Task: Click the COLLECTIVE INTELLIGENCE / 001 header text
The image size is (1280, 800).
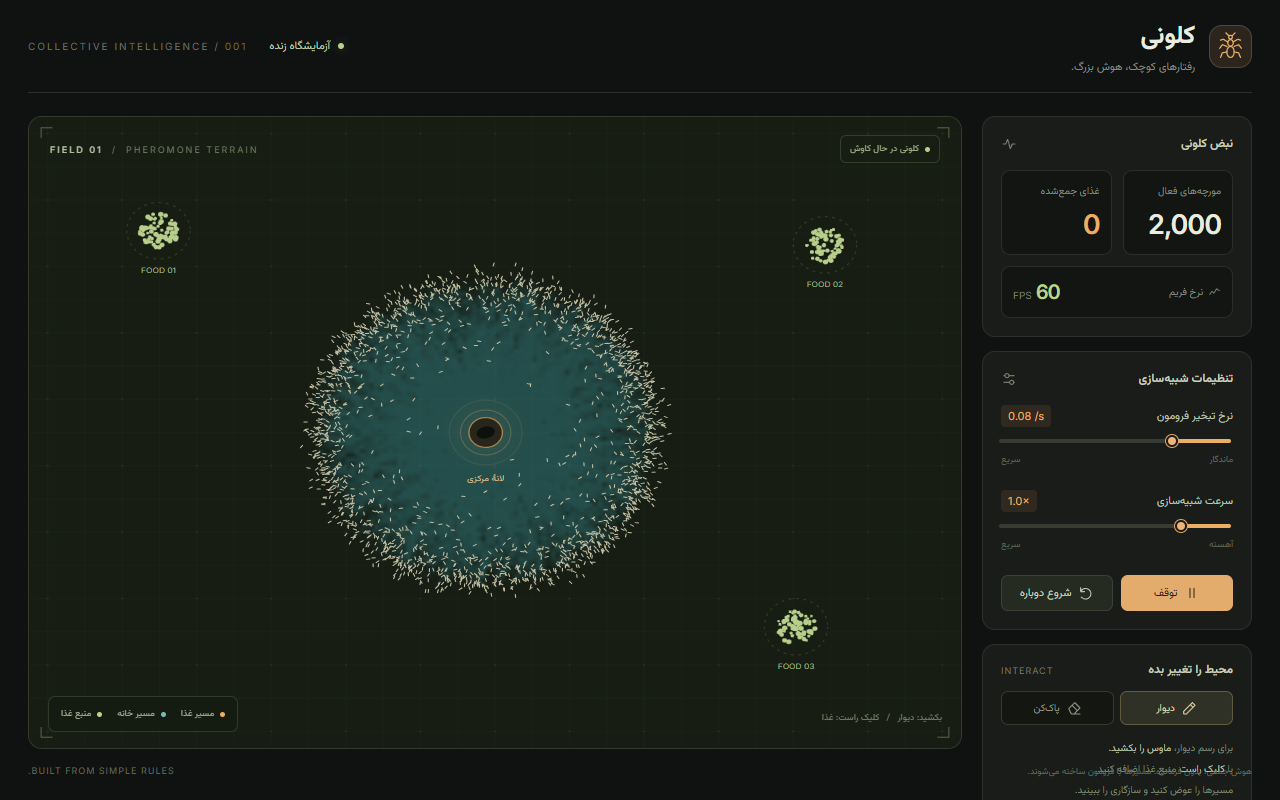Action: tap(137, 47)
